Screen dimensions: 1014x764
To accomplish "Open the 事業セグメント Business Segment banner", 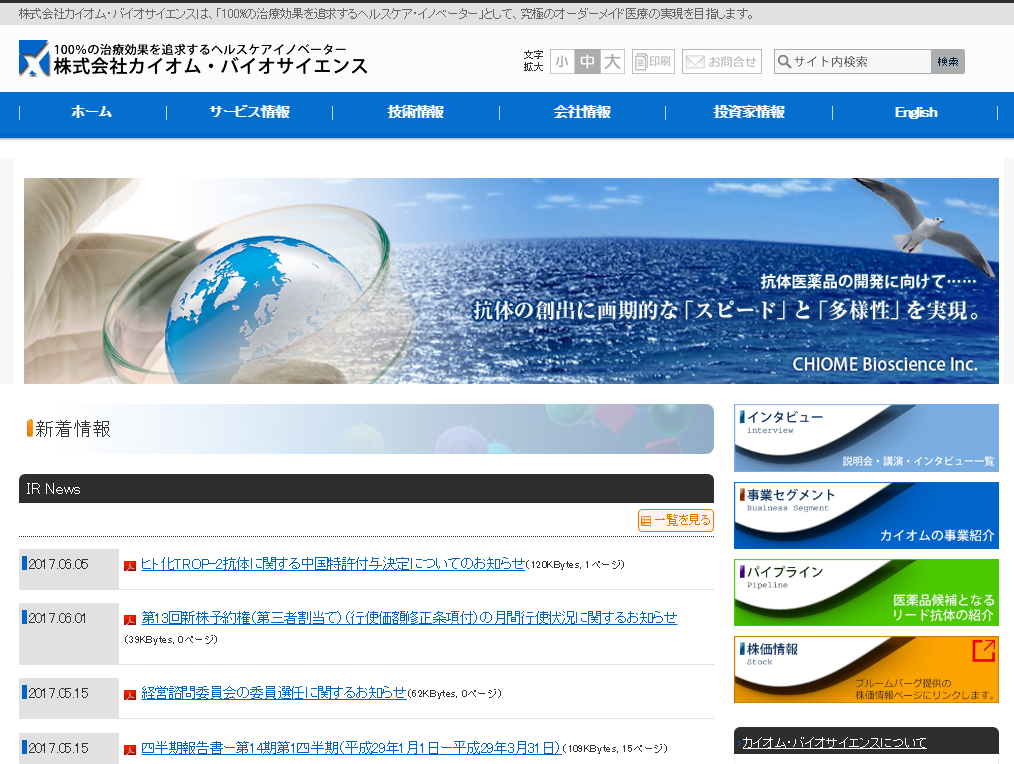I will tap(866, 515).
